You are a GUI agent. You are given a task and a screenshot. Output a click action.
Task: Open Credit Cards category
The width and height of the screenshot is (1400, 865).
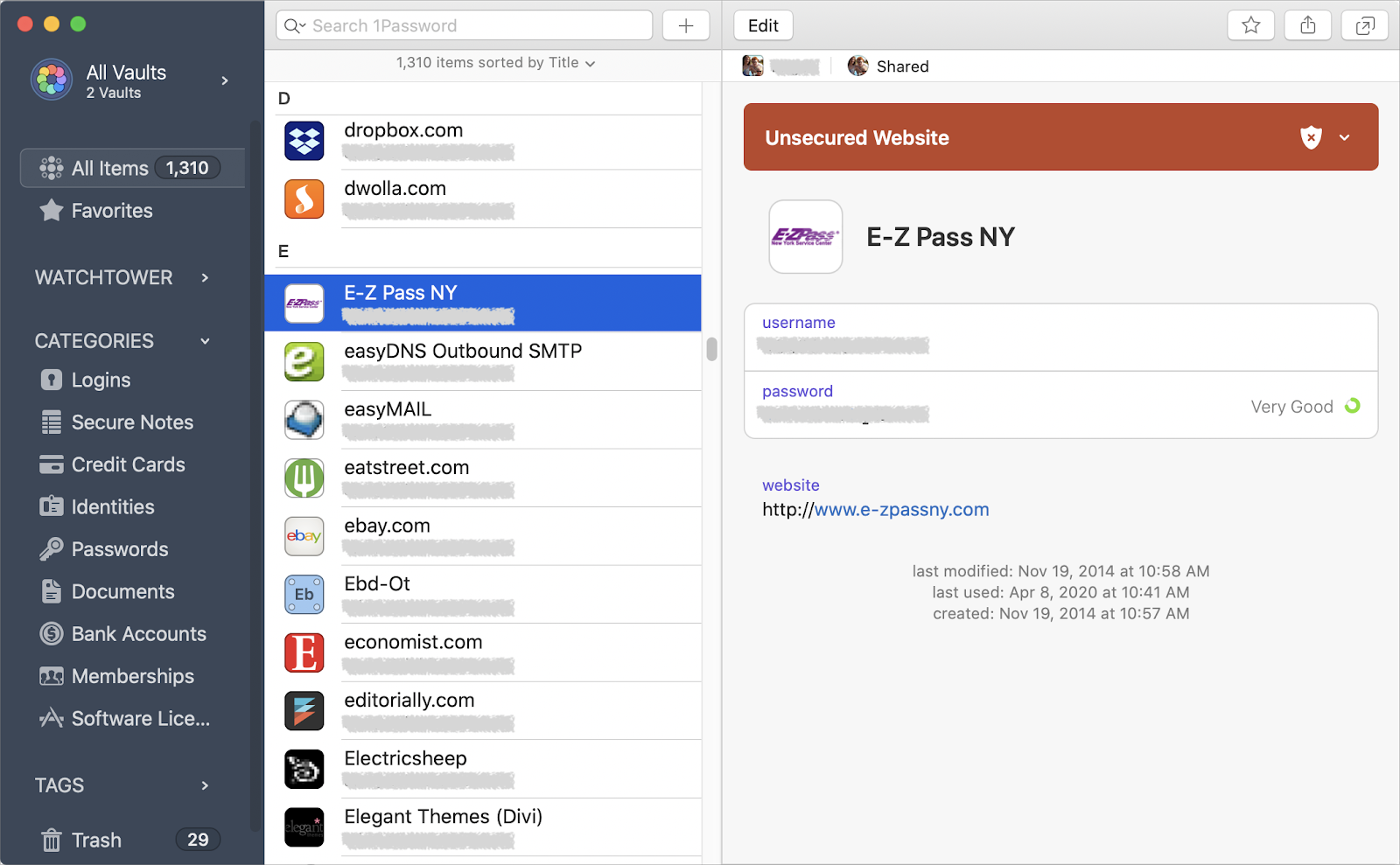pyautogui.click(x=113, y=464)
